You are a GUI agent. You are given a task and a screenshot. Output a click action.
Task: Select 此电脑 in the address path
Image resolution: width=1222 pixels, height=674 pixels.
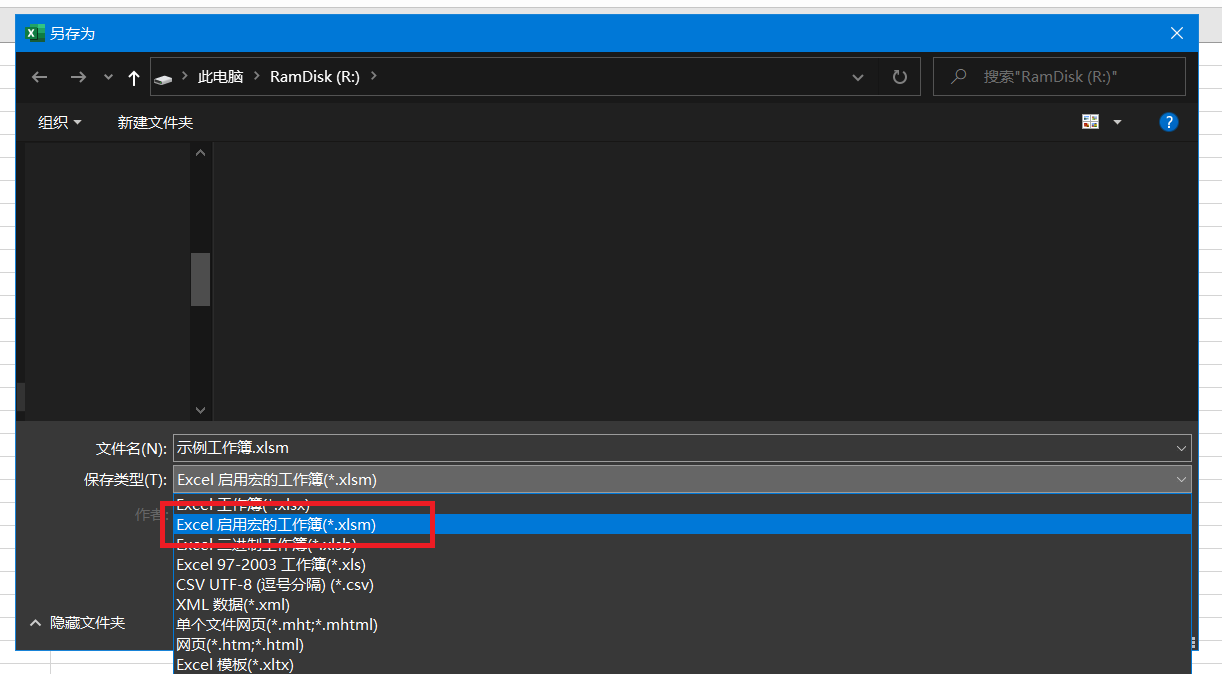(220, 77)
